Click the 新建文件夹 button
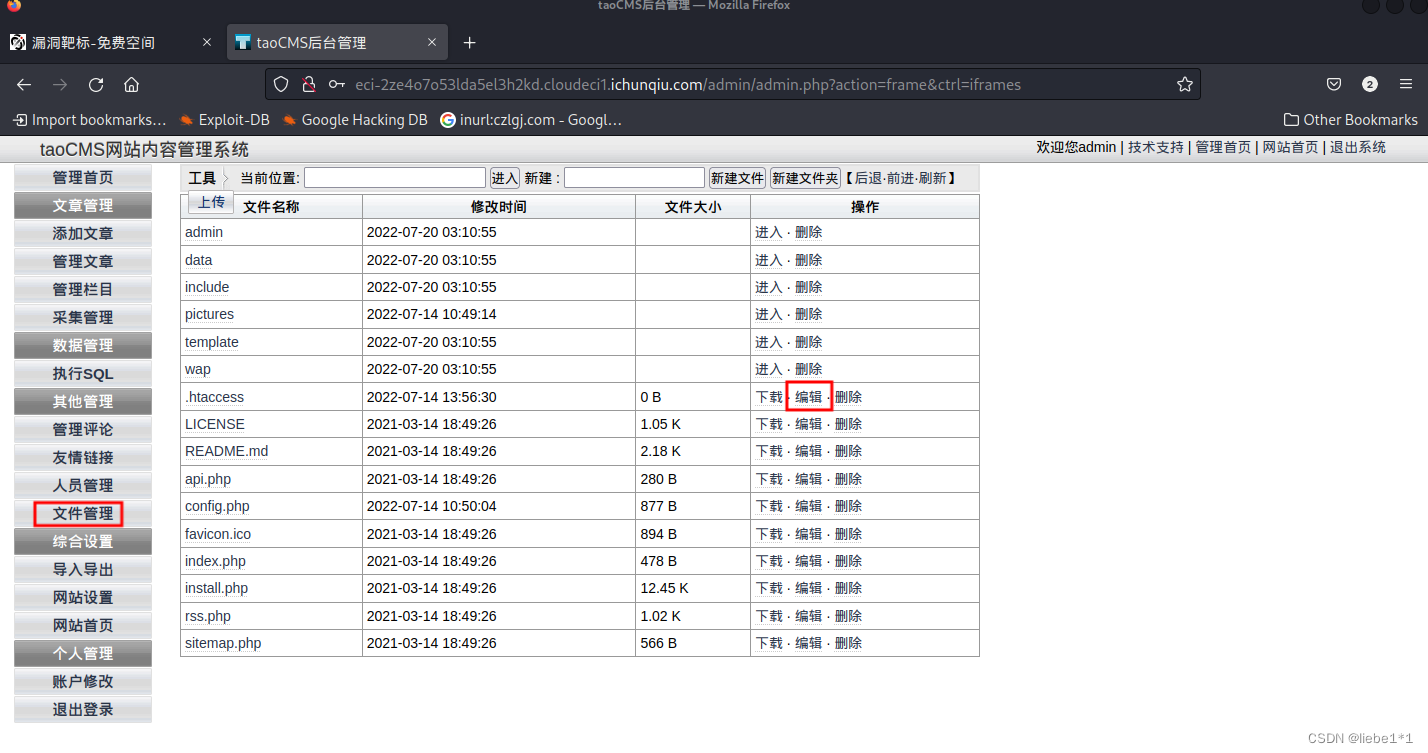This screenshot has width=1428, height=753. click(805, 178)
